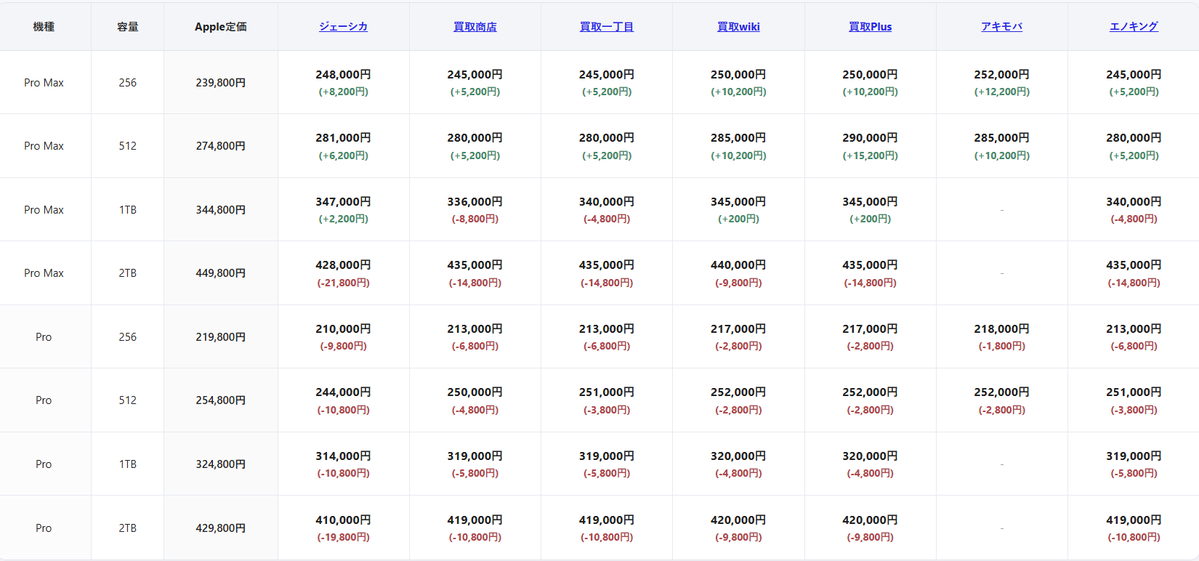Screen dimensions: 1199x561
Task: Visit the 買取wiki link
Action: coord(738,27)
